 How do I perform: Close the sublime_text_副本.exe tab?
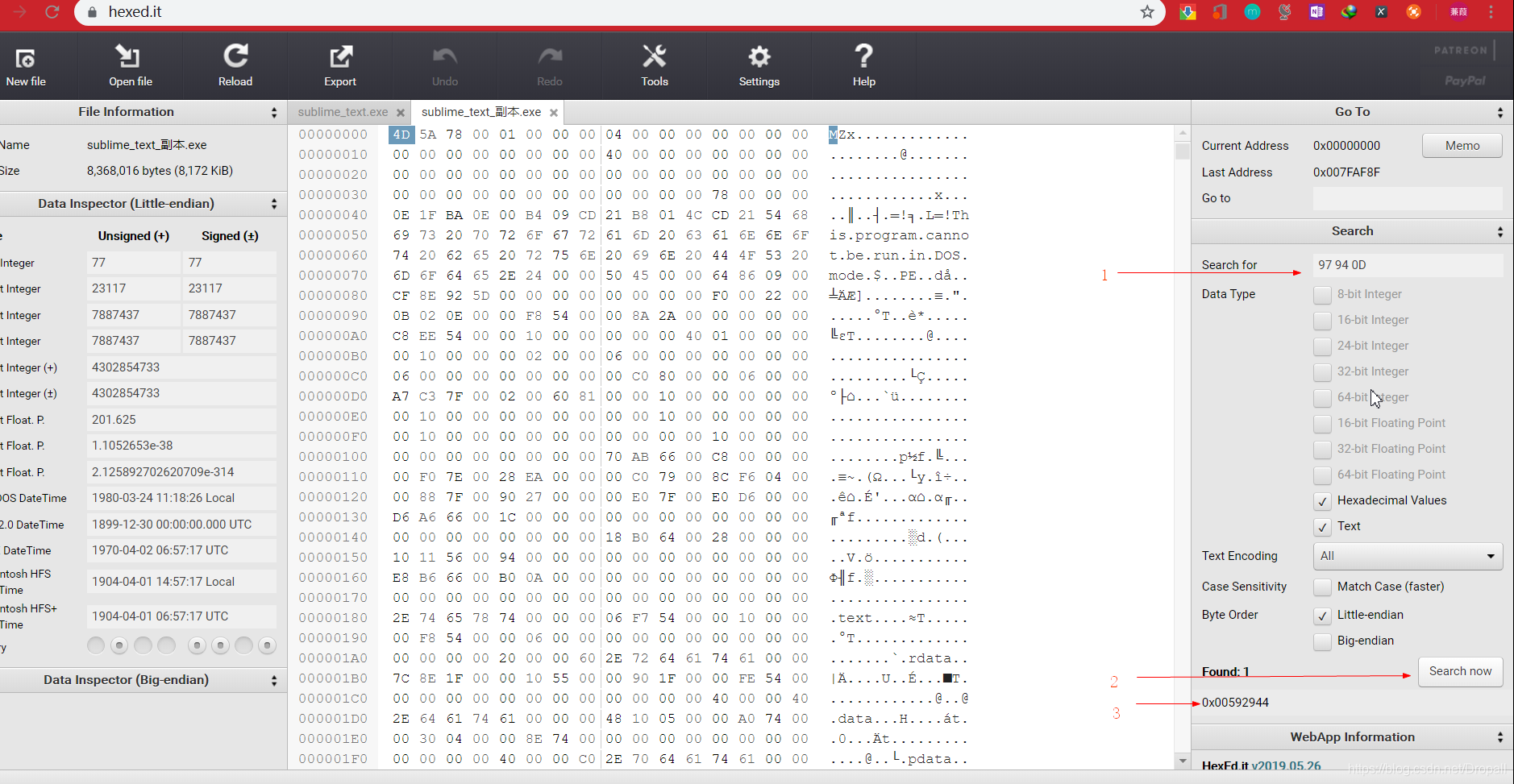(554, 113)
